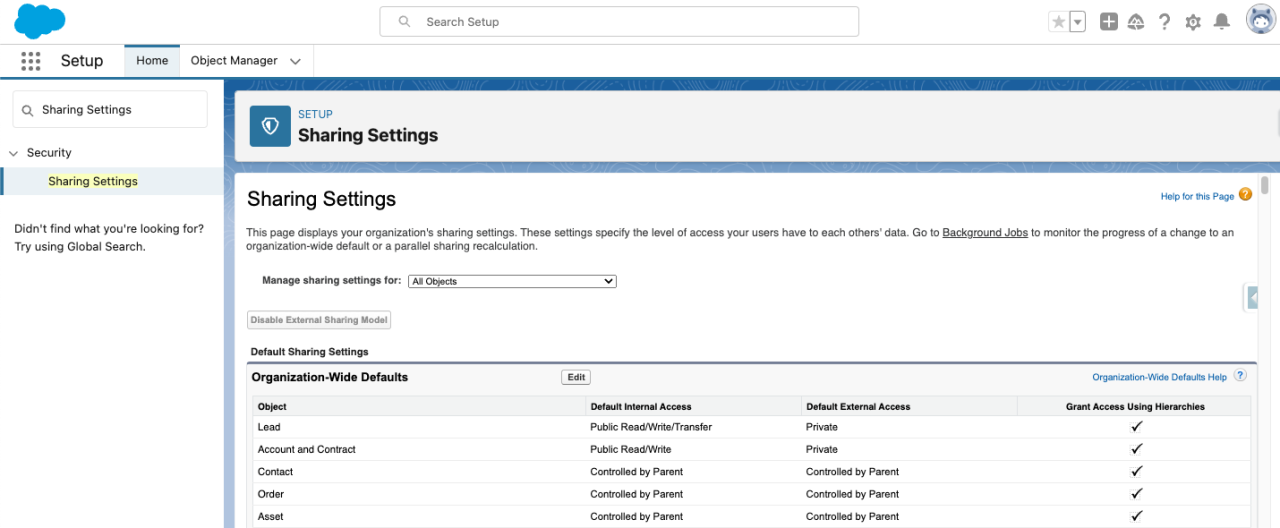The height and width of the screenshot is (528, 1280).
Task: Click Contact's internal Controlled by Parent value
Action: tap(637, 472)
